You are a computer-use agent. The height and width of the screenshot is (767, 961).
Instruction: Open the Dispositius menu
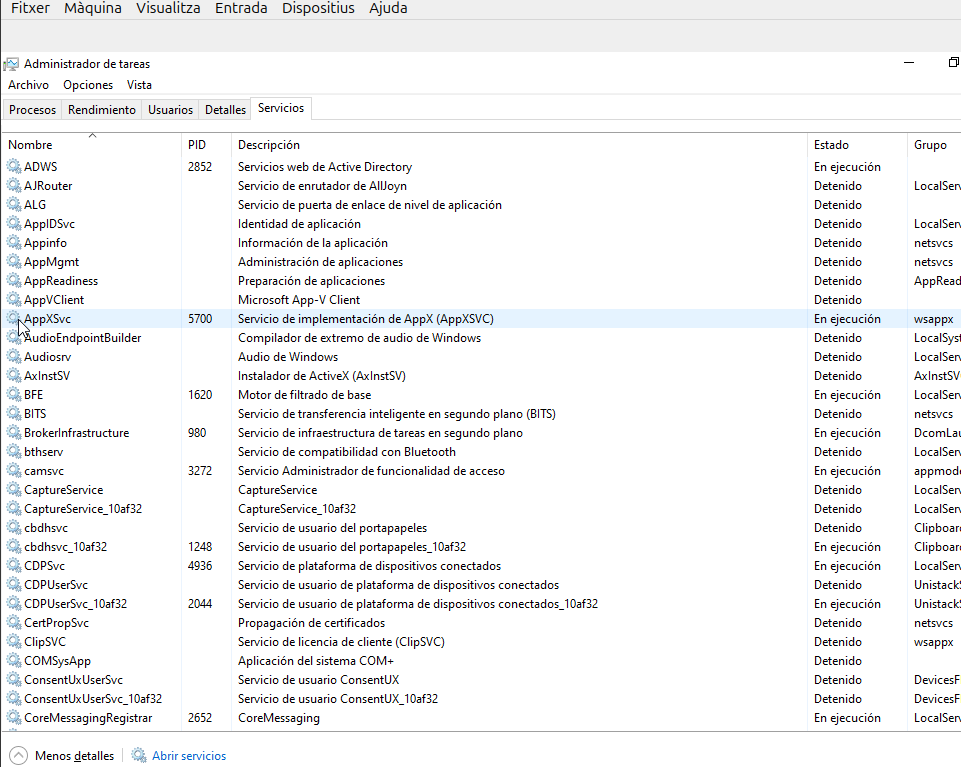[x=318, y=8]
